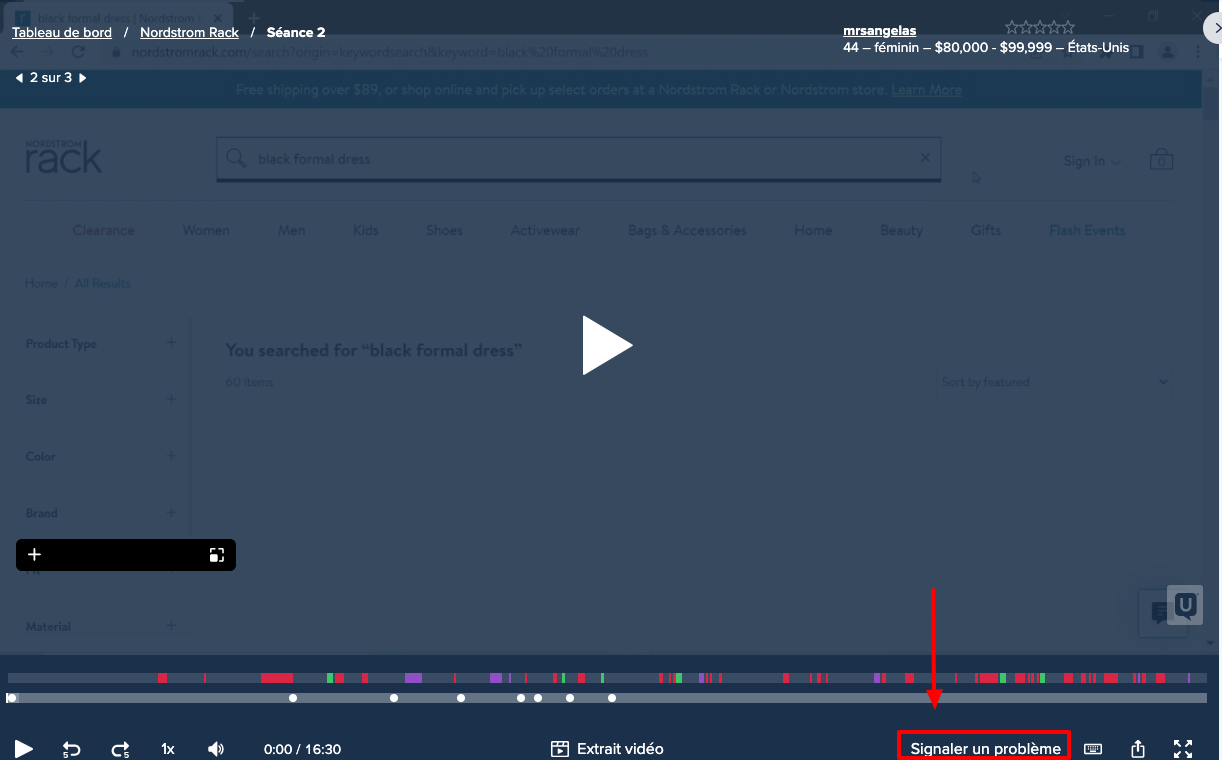Rewind the video by 5 seconds
1222x760 pixels.
click(72, 749)
